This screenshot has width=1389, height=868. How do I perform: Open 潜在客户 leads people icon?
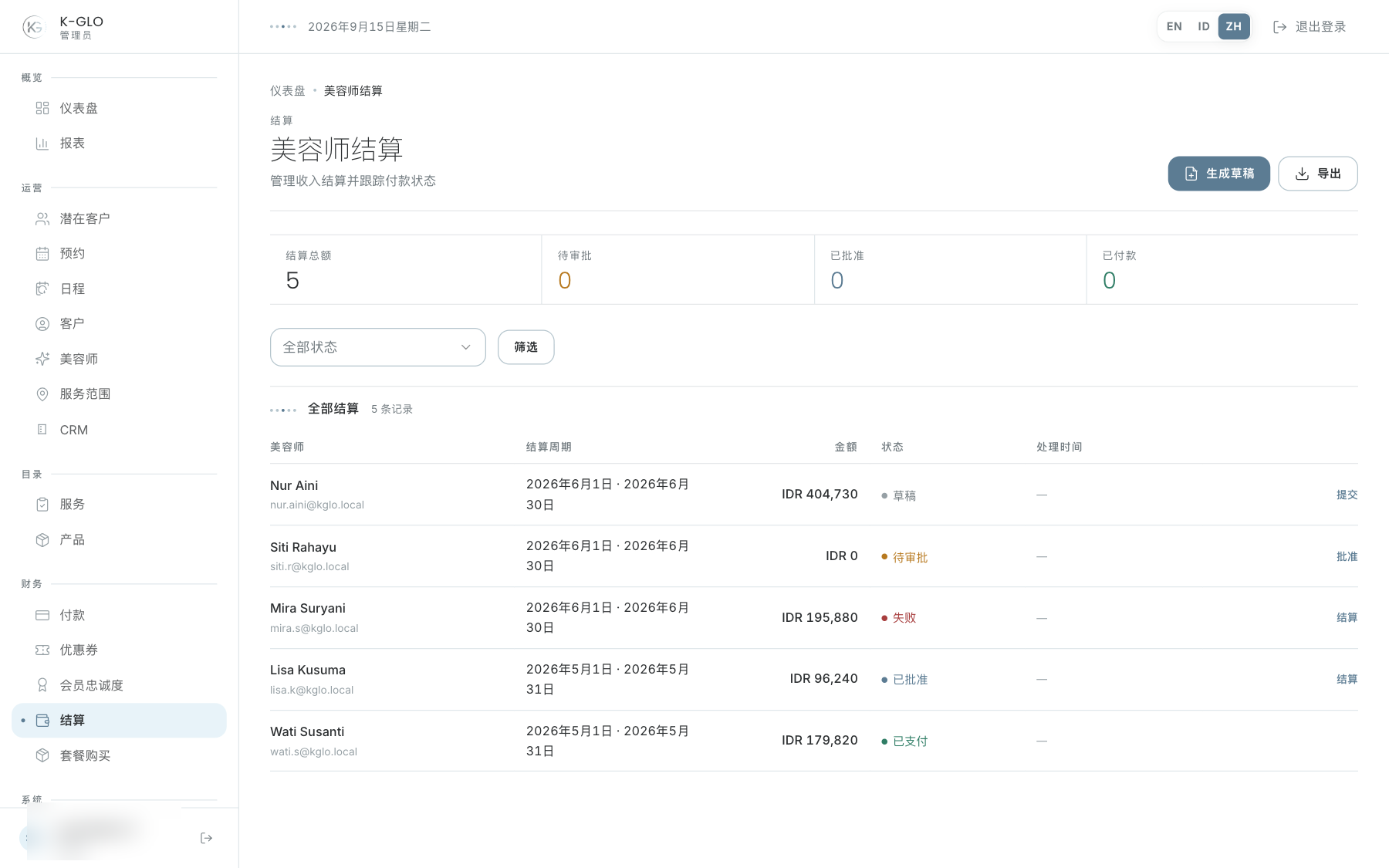tap(42, 219)
